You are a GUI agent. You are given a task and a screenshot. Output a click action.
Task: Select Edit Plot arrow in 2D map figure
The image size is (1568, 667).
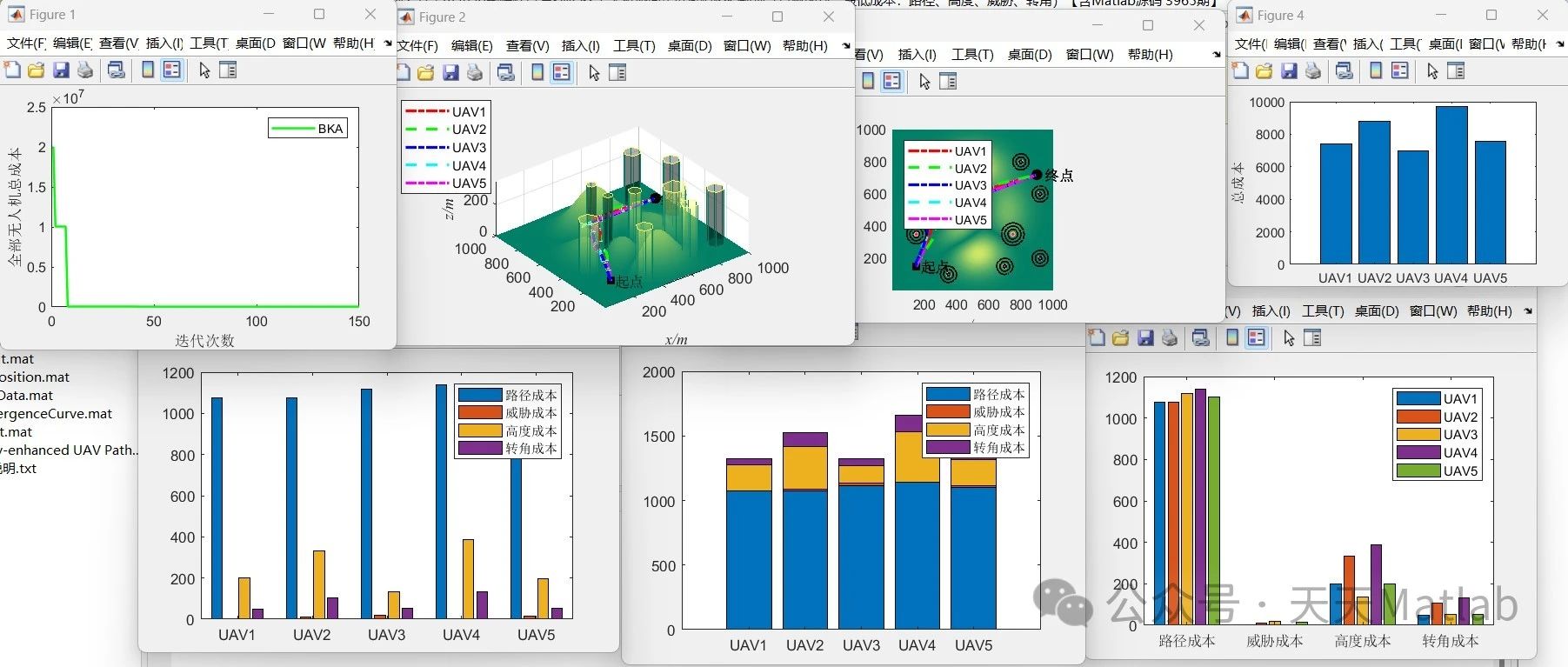click(924, 82)
